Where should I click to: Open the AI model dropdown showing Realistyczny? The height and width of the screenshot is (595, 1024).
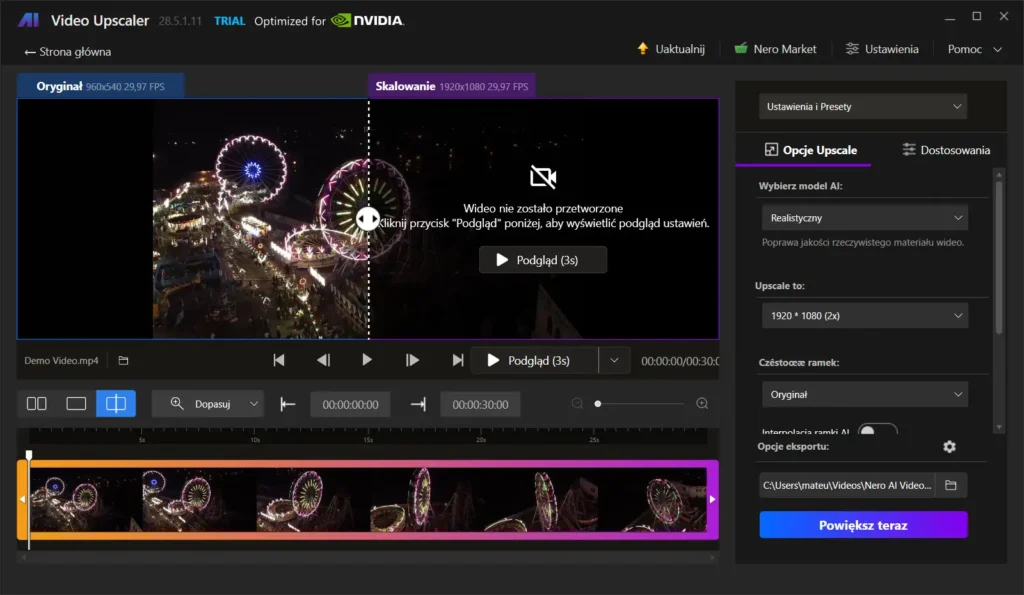click(863, 217)
